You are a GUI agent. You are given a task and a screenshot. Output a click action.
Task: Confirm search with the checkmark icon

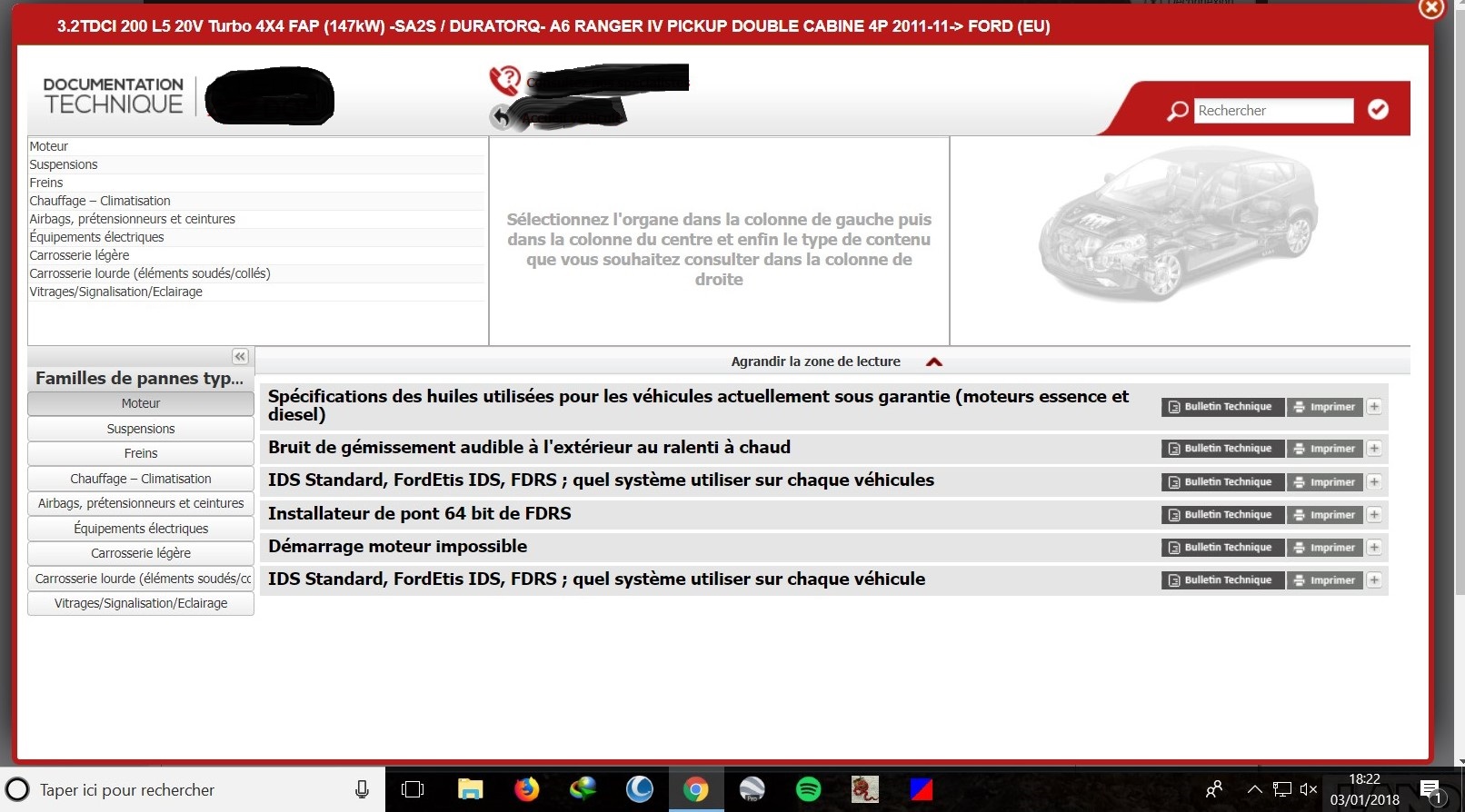(1378, 110)
